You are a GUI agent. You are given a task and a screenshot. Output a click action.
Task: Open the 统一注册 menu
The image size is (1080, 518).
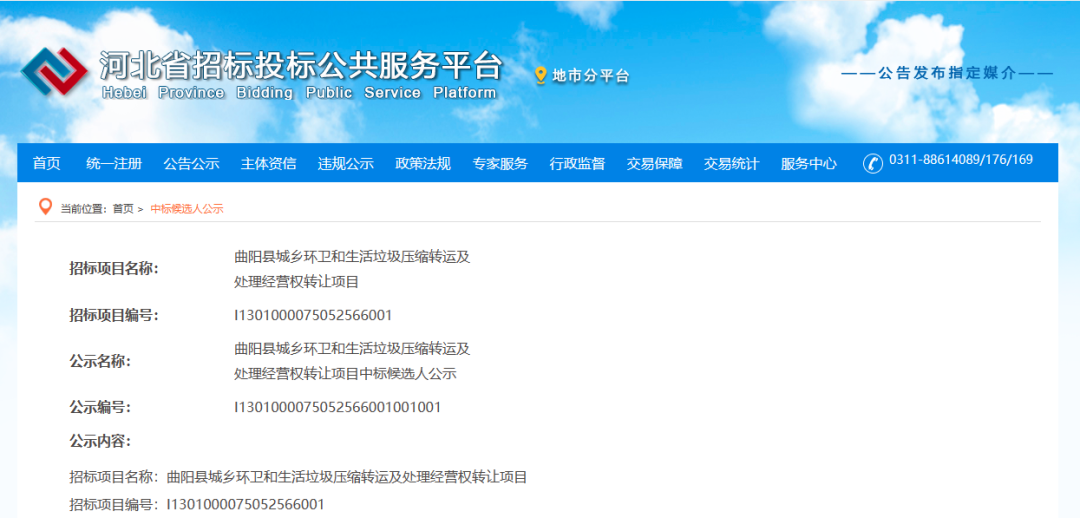tap(114, 163)
